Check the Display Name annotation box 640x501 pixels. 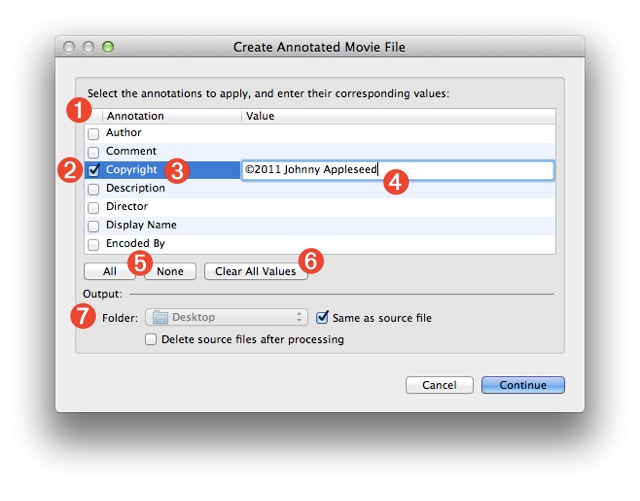(x=93, y=226)
